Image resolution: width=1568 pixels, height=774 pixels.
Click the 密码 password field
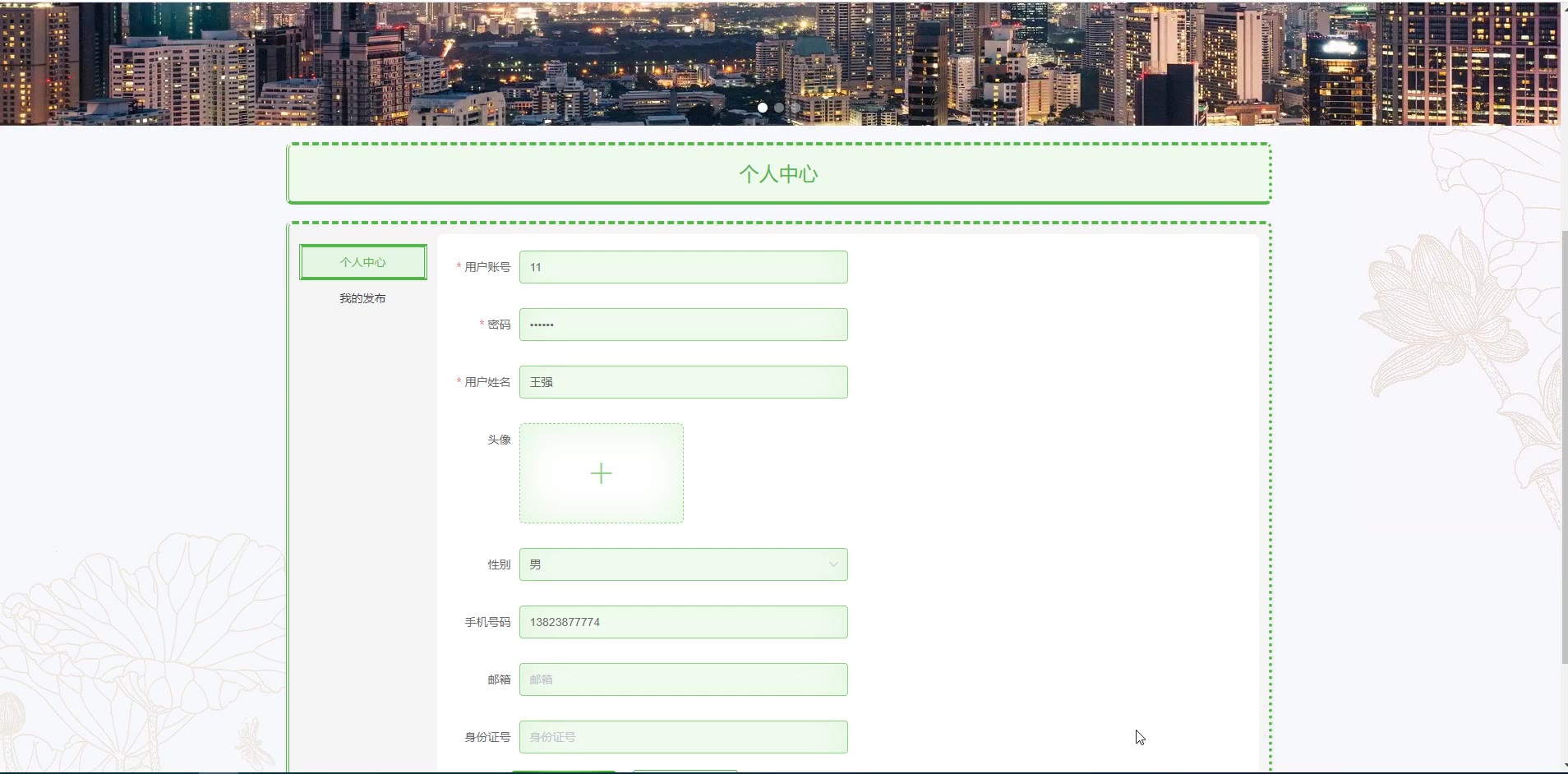tap(684, 325)
